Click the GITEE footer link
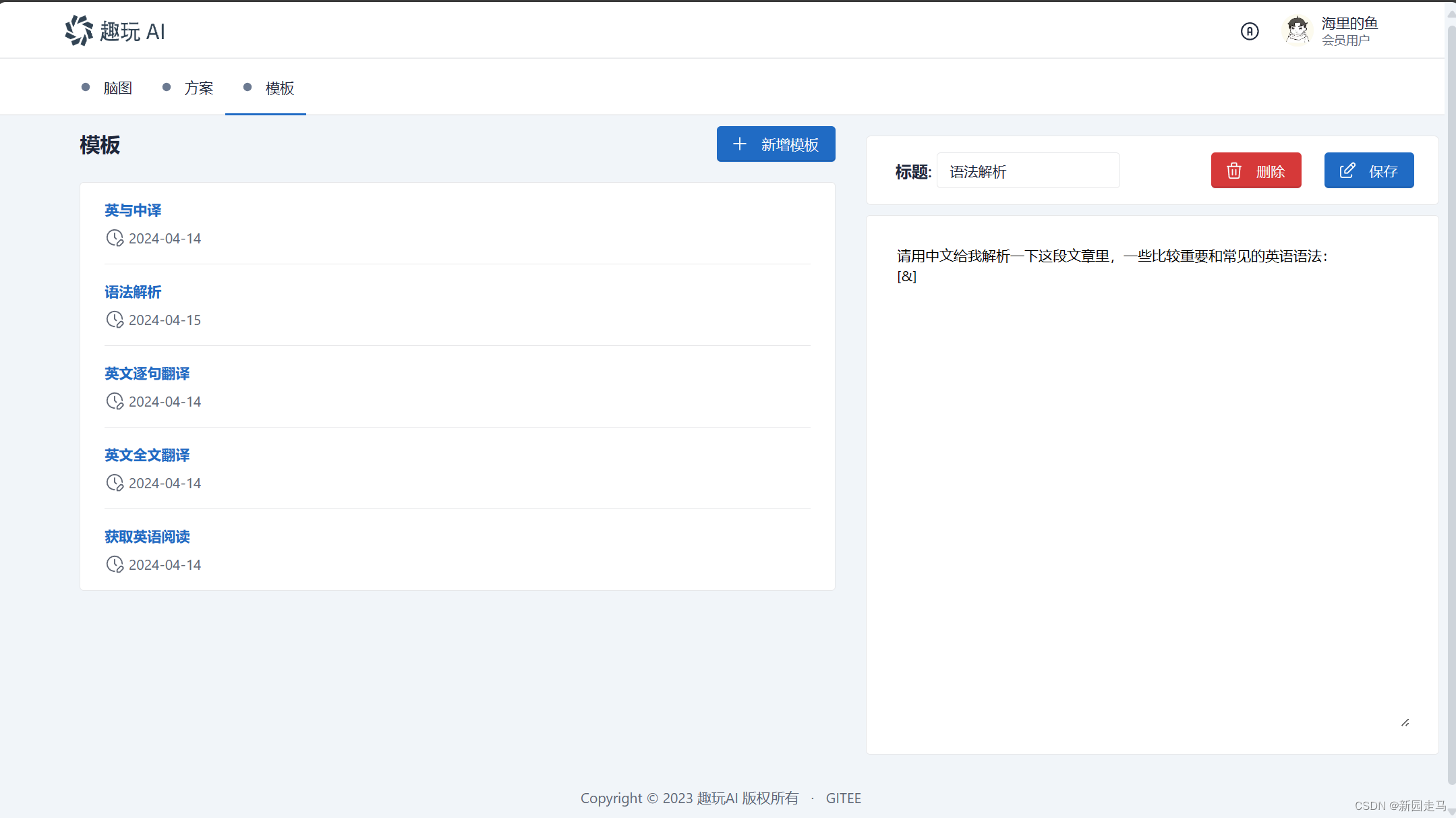The image size is (1456, 818). pyautogui.click(x=843, y=798)
